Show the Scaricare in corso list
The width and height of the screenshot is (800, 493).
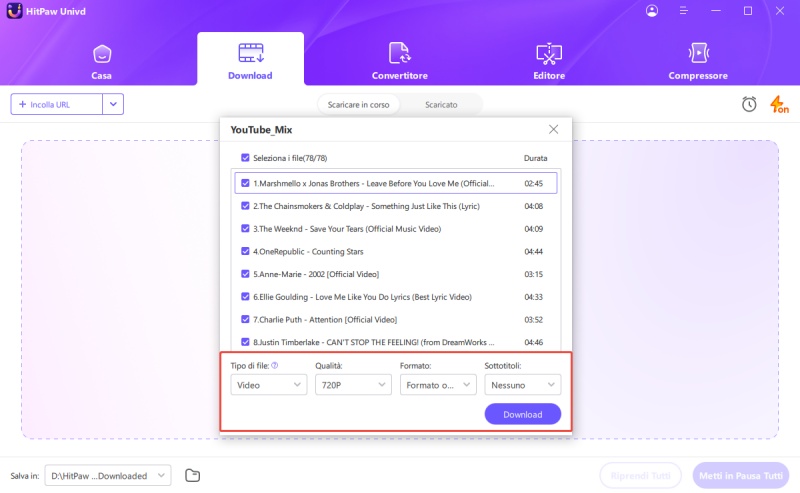click(358, 105)
